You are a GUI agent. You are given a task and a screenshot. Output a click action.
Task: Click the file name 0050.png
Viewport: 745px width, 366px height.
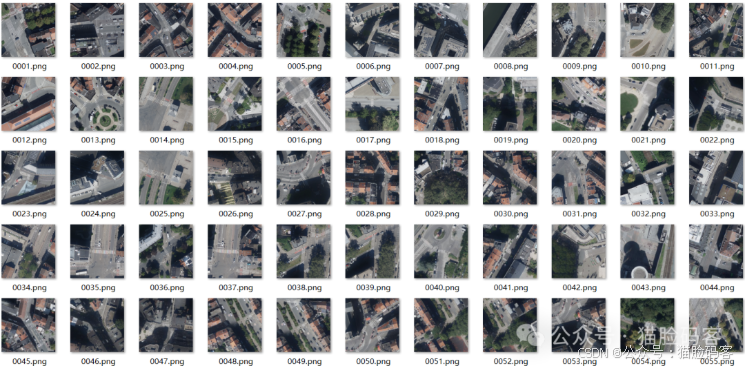point(373,362)
